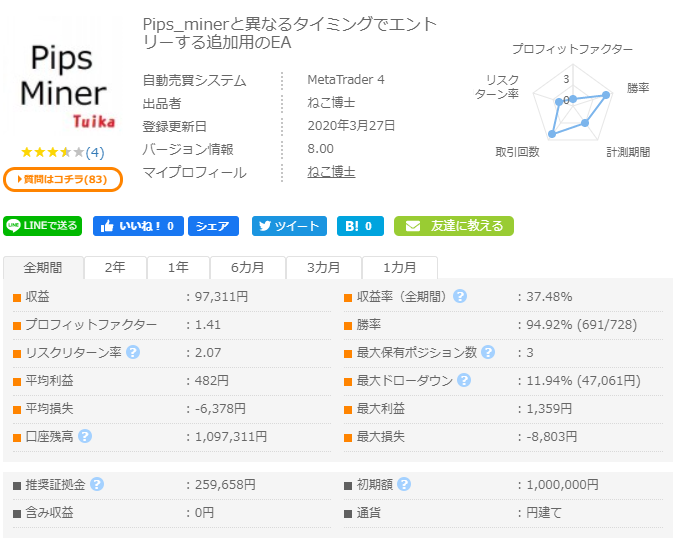Image resolution: width=696 pixels, height=543 pixels.
Task: Click the 計測期間 label on radar chart
Action: [x=628, y=152]
